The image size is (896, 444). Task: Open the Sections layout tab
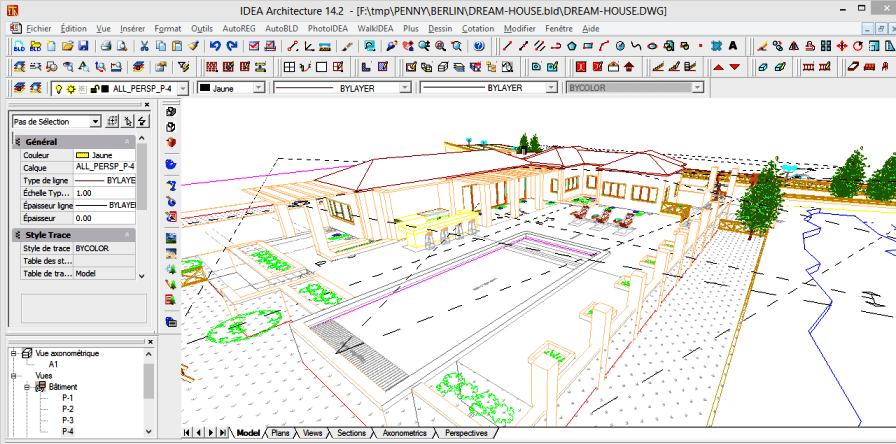click(x=351, y=433)
